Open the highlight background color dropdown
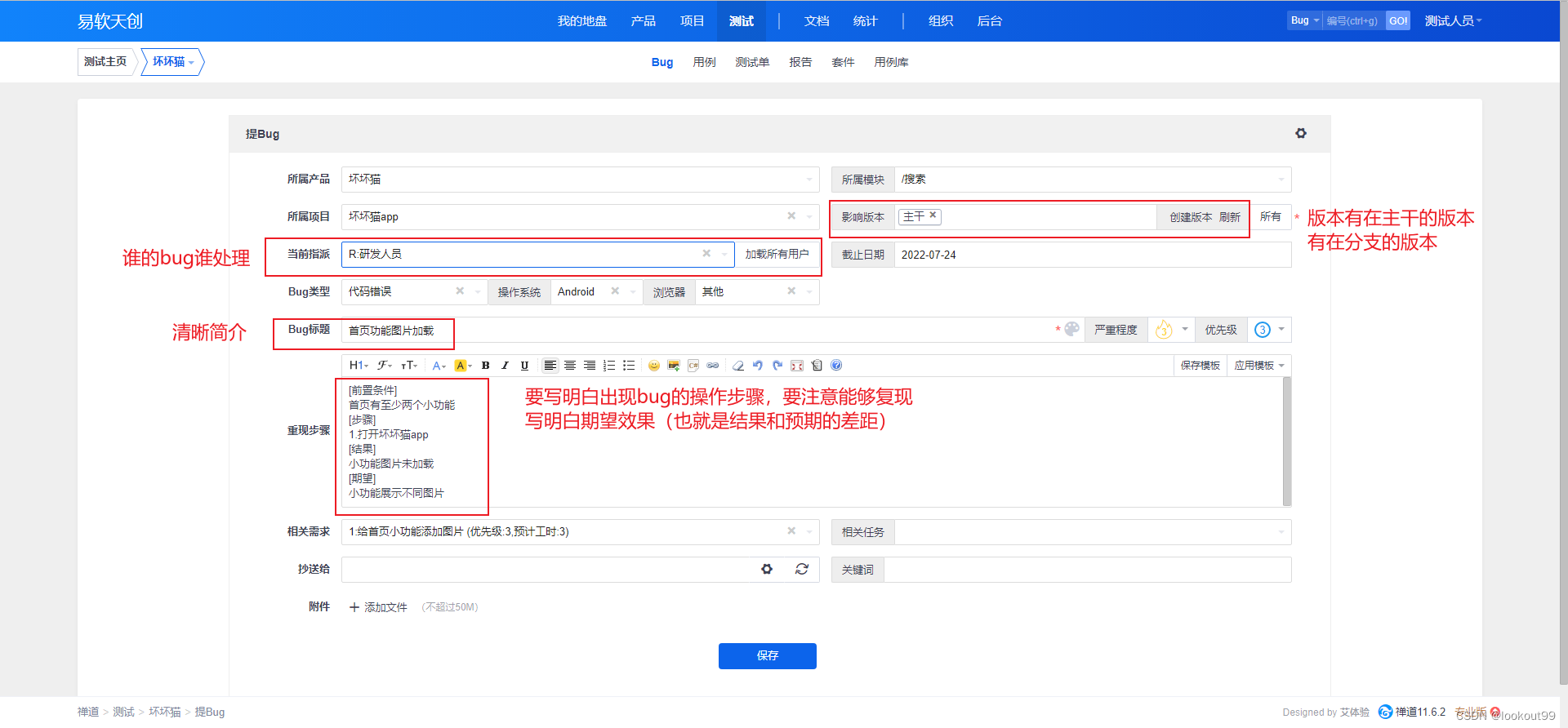This screenshot has height=728, width=1568. pyautogui.click(x=463, y=366)
